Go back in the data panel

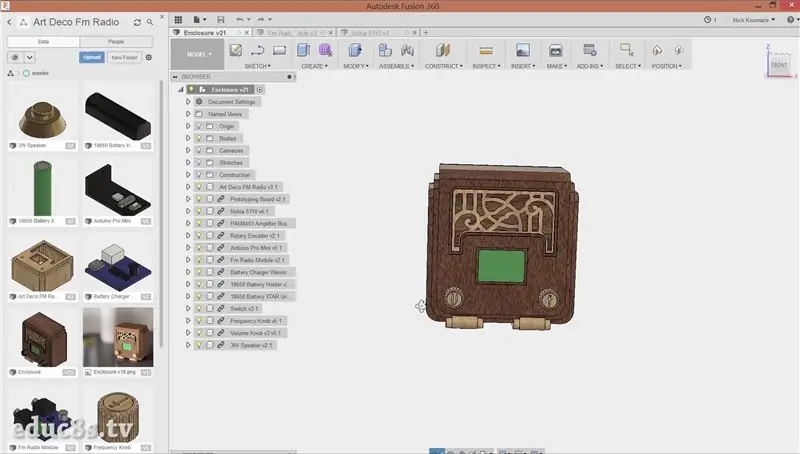pos(9,22)
